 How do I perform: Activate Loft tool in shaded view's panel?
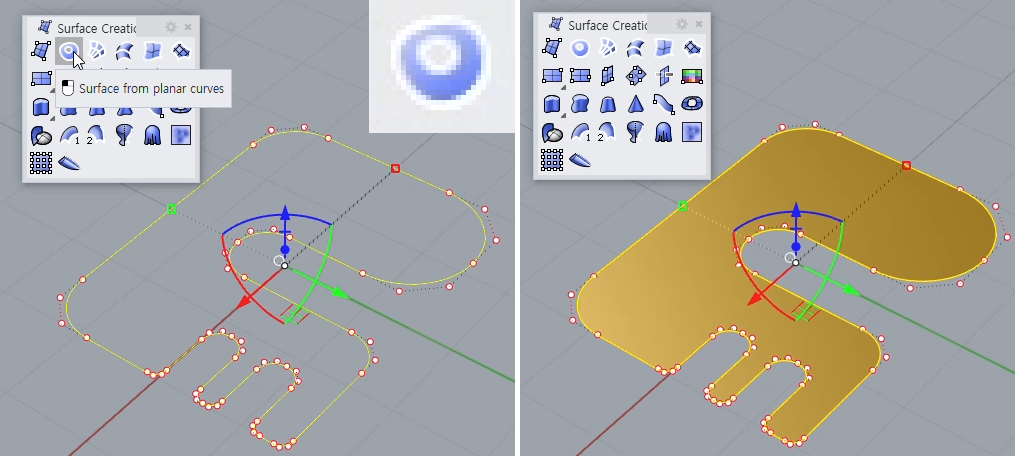(x=636, y=47)
